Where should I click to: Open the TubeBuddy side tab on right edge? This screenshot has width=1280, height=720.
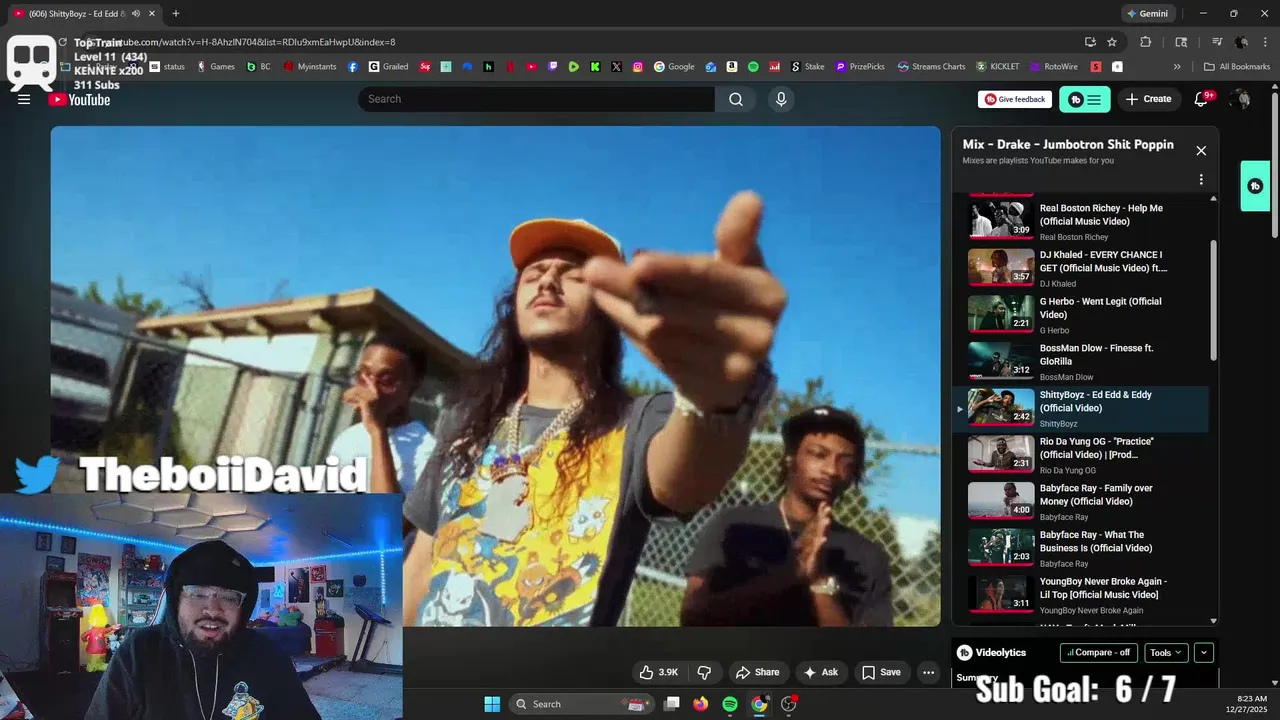point(1255,186)
